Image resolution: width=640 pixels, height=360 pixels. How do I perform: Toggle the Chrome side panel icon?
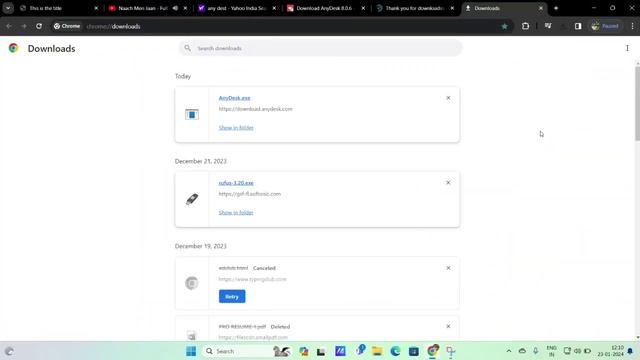tap(578, 26)
